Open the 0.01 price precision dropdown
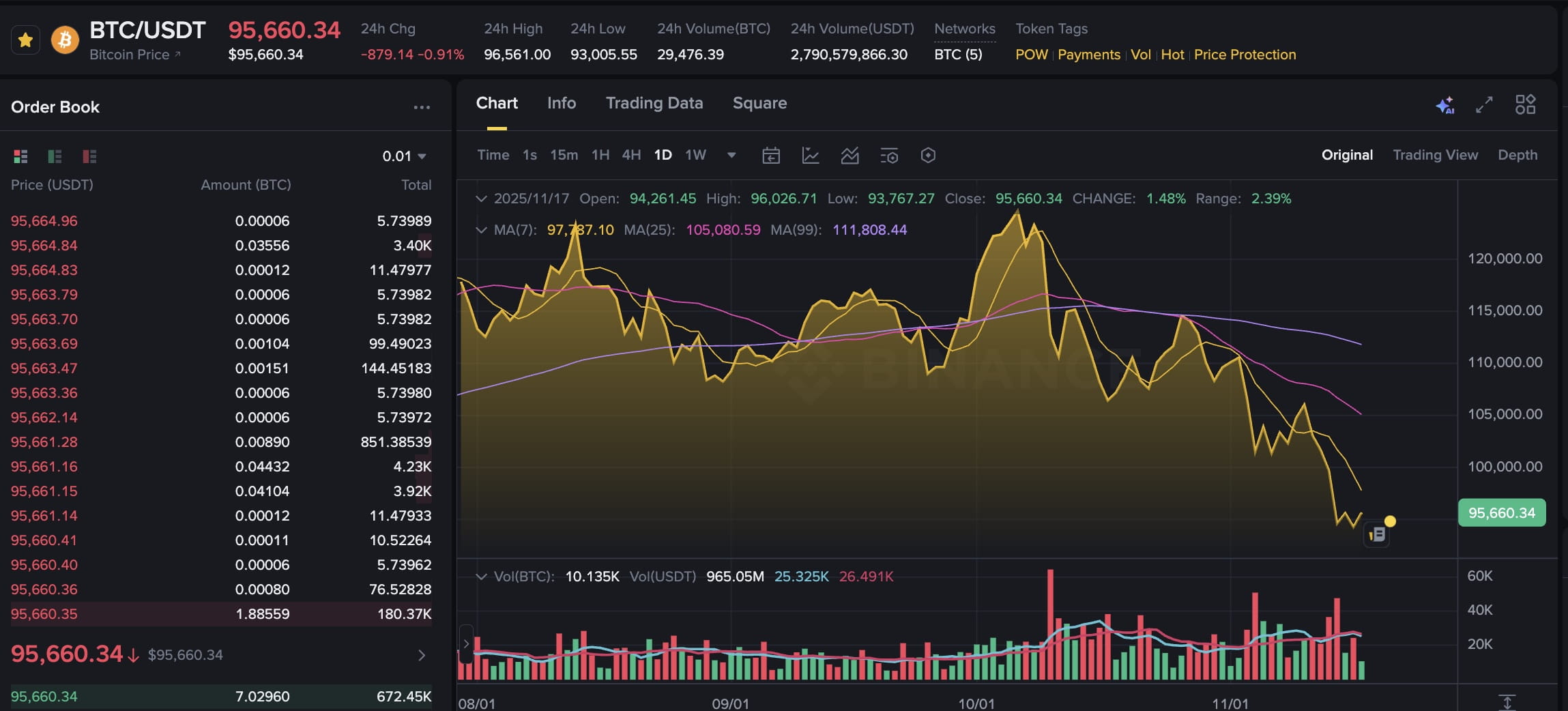The height and width of the screenshot is (711, 1568). point(404,156)
